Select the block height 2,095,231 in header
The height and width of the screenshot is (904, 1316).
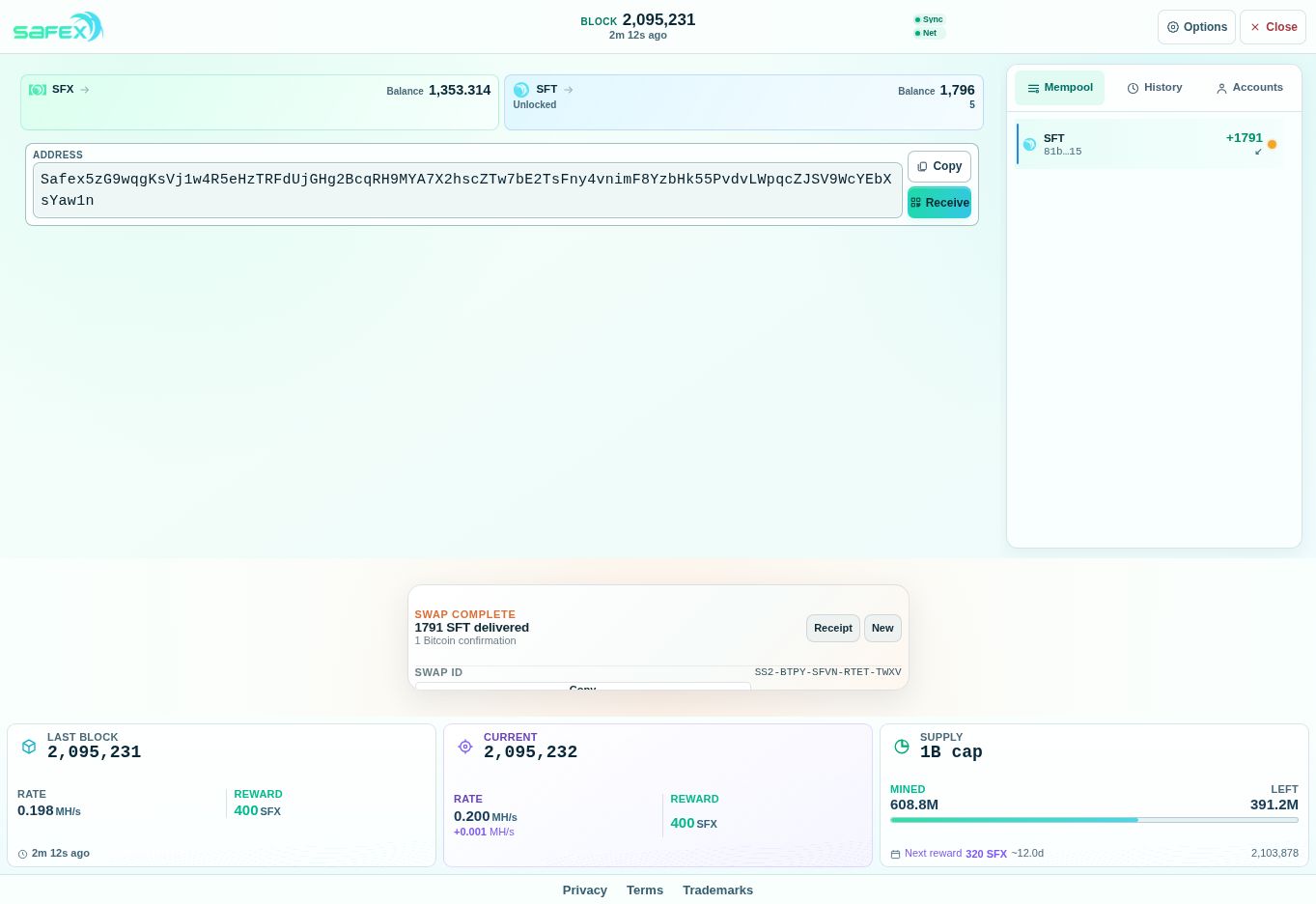coord(658,19)
